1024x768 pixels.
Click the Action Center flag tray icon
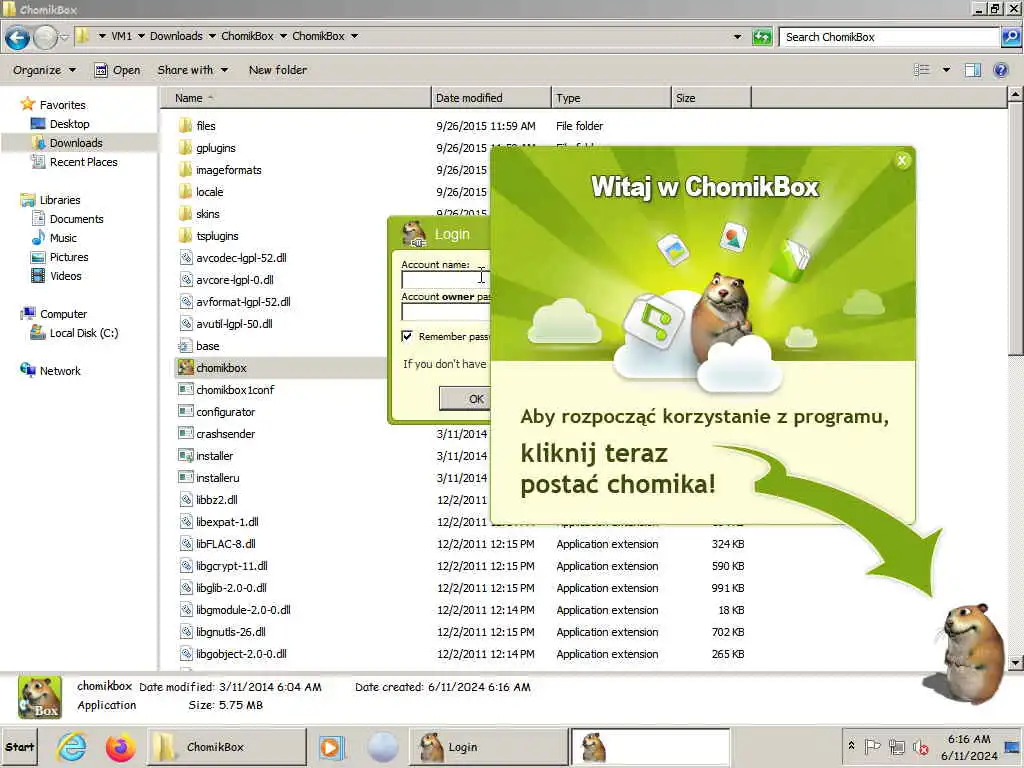[872, 746]
